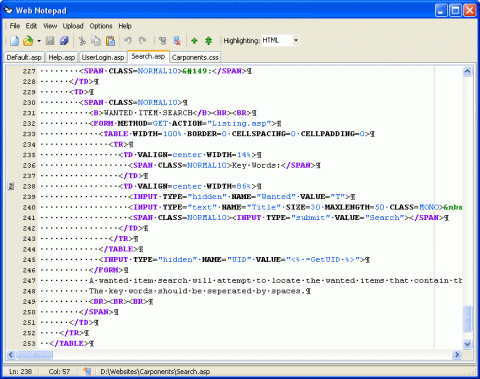Switch to the UserLogin.asp tab

103,57
